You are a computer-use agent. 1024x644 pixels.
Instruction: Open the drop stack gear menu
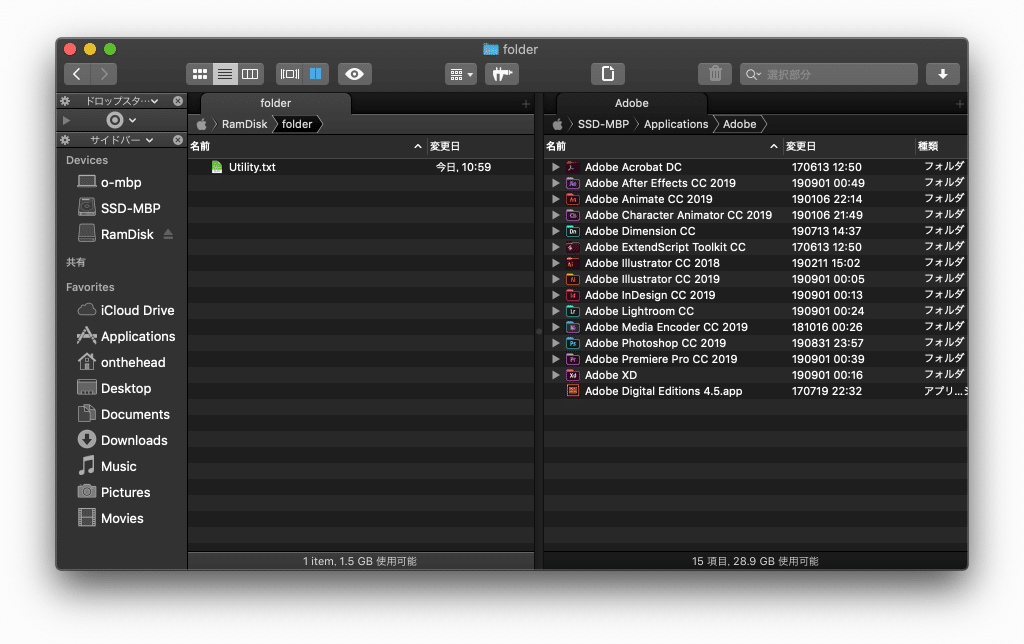(x=65, y=101)
